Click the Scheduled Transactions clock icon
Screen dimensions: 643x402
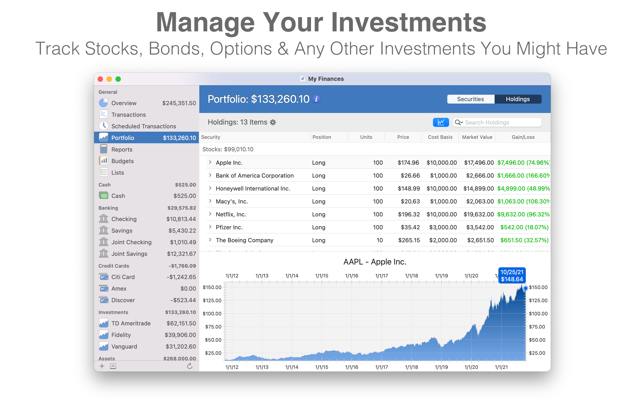click(103, 126)
